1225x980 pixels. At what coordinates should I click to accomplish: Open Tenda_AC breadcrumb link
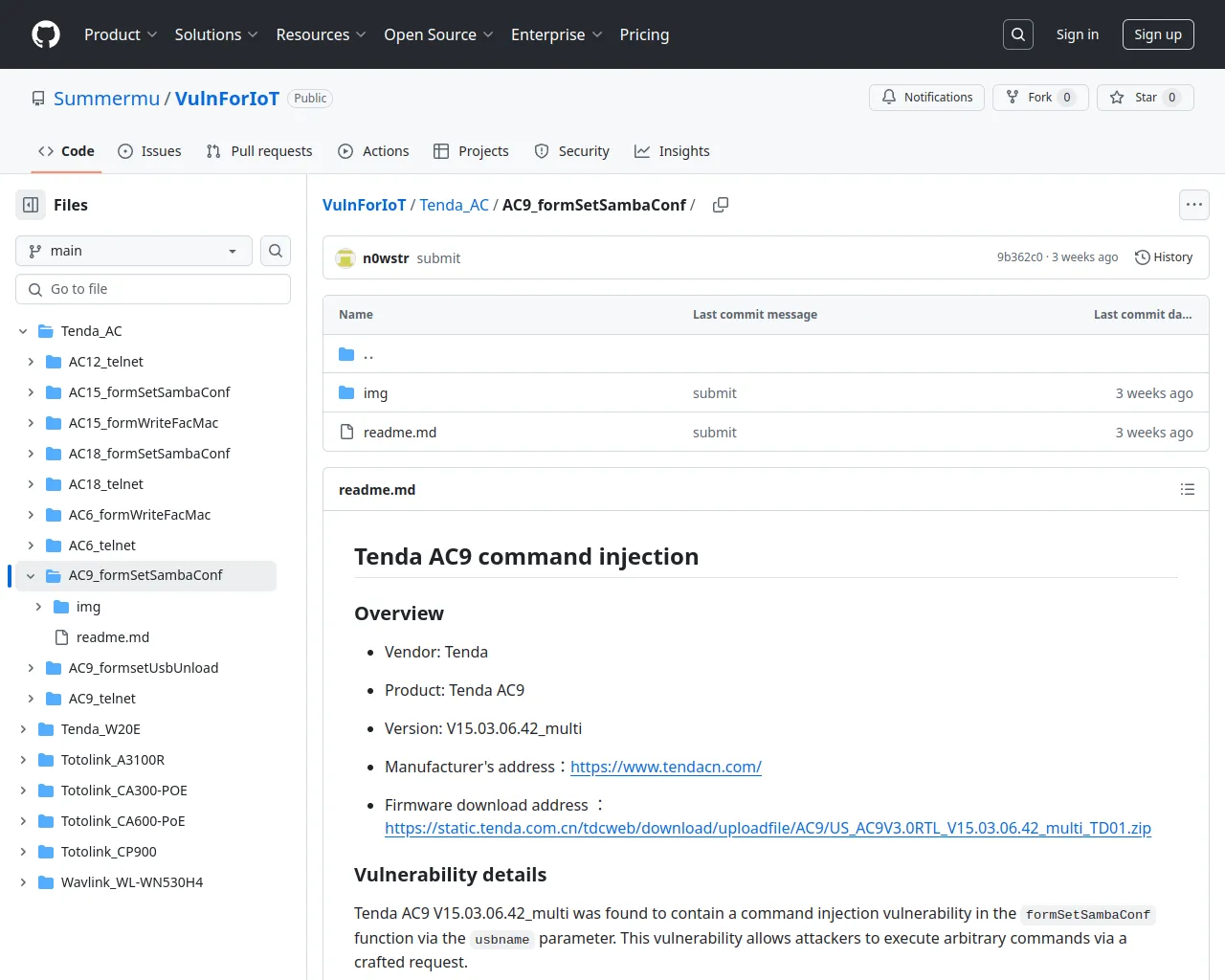click(x=454, y=205)
